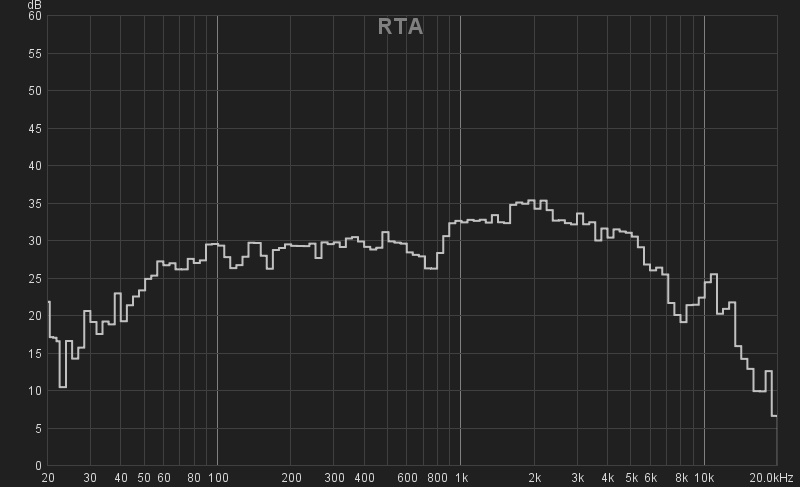Click the 300 Hz frequency axis label

tap(334, 478)
